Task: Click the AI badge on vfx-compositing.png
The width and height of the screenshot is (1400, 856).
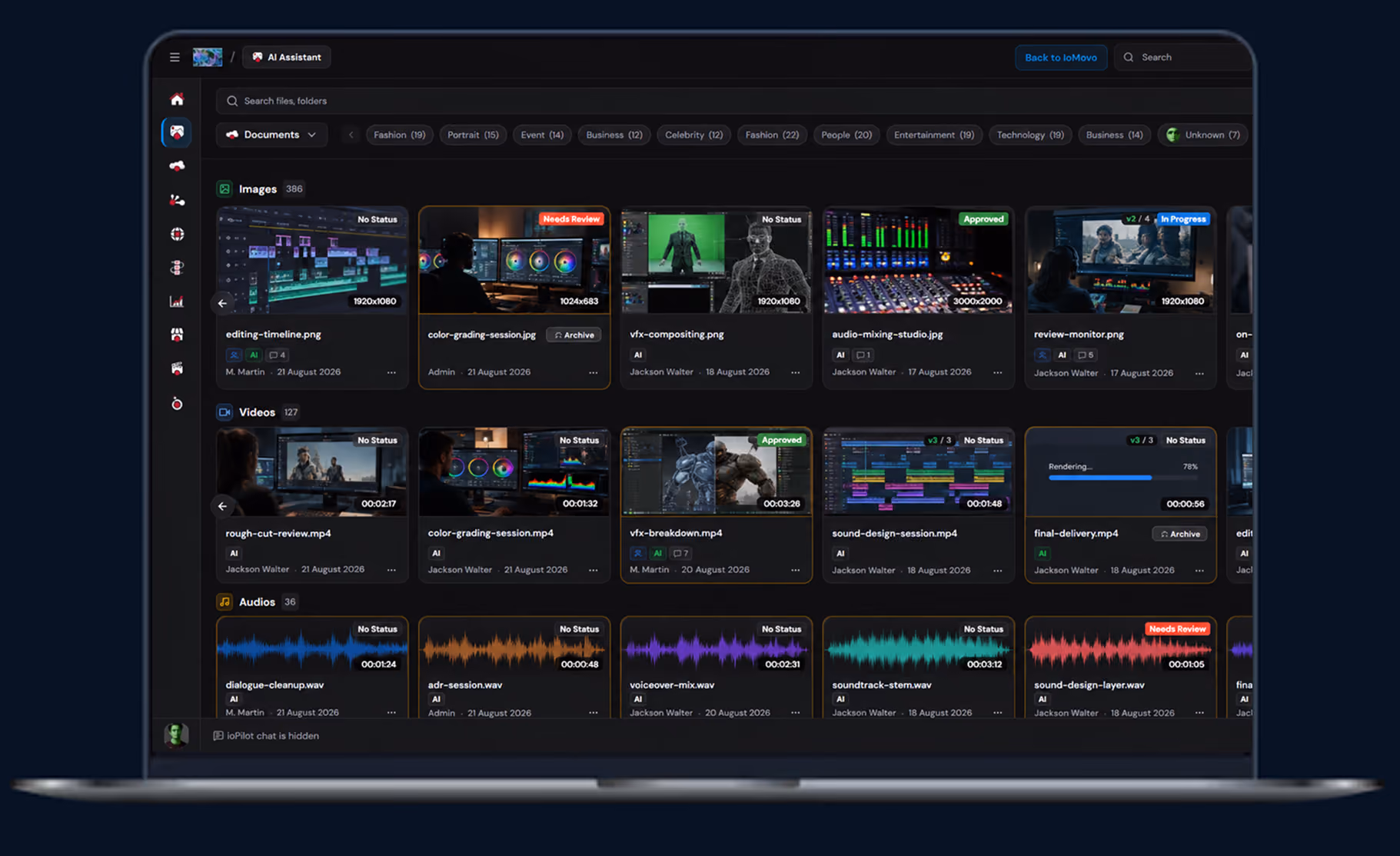Action: [x=637, y=355]
